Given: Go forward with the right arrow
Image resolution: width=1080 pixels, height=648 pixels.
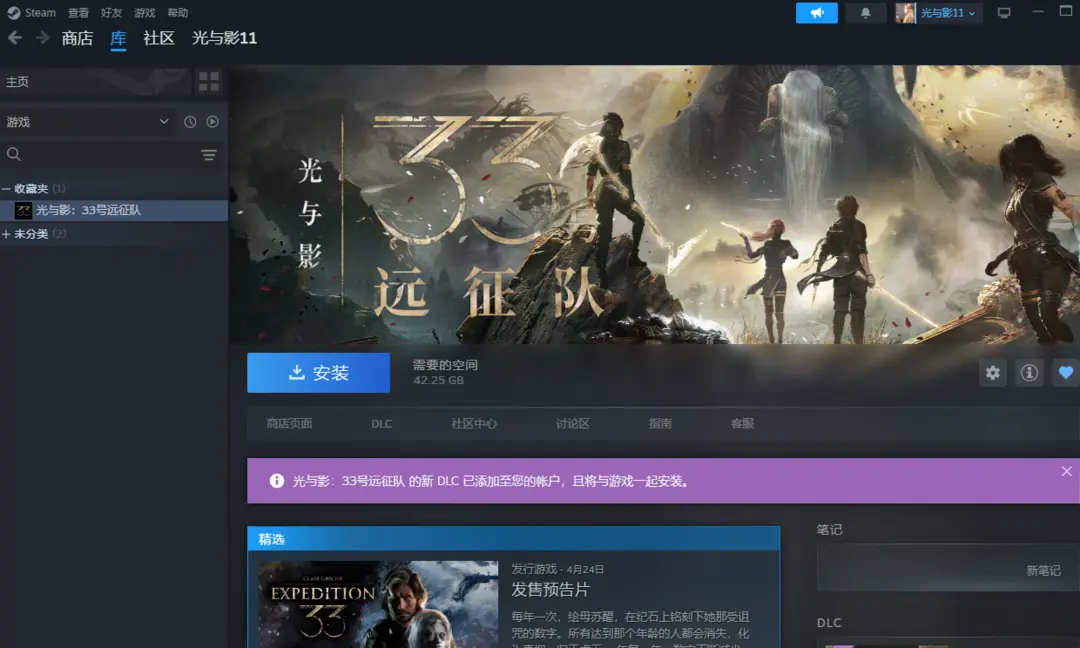Looking at the screenshot, I should coord(42,38).
